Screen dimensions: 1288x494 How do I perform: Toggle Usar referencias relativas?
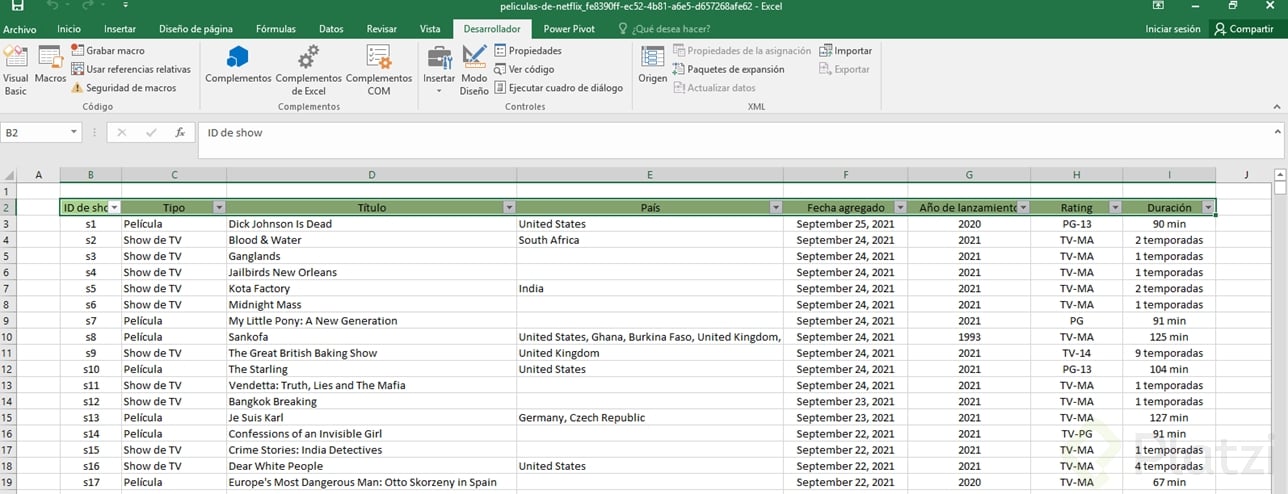(130, 69)
